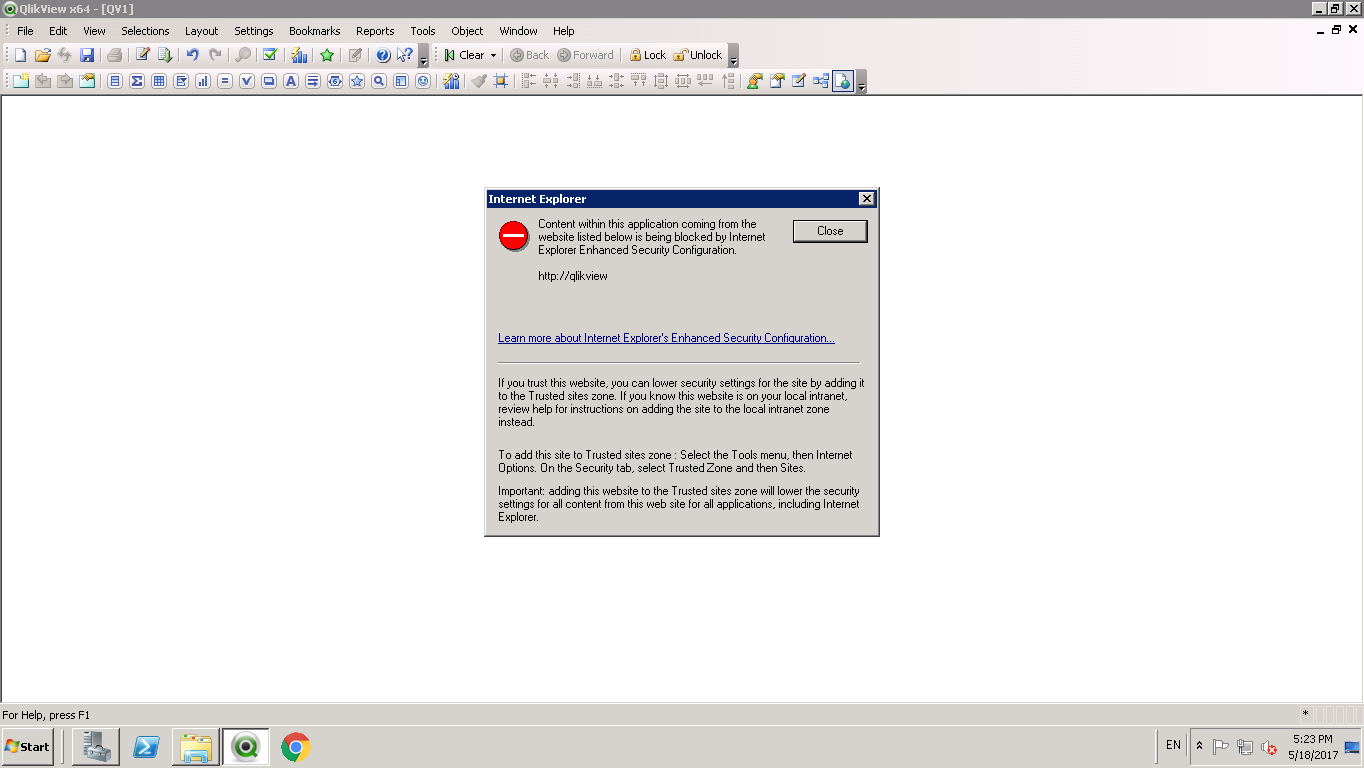Screen dimensions: 1364x768
Task: Open the Reports menu
Action: 375,31
